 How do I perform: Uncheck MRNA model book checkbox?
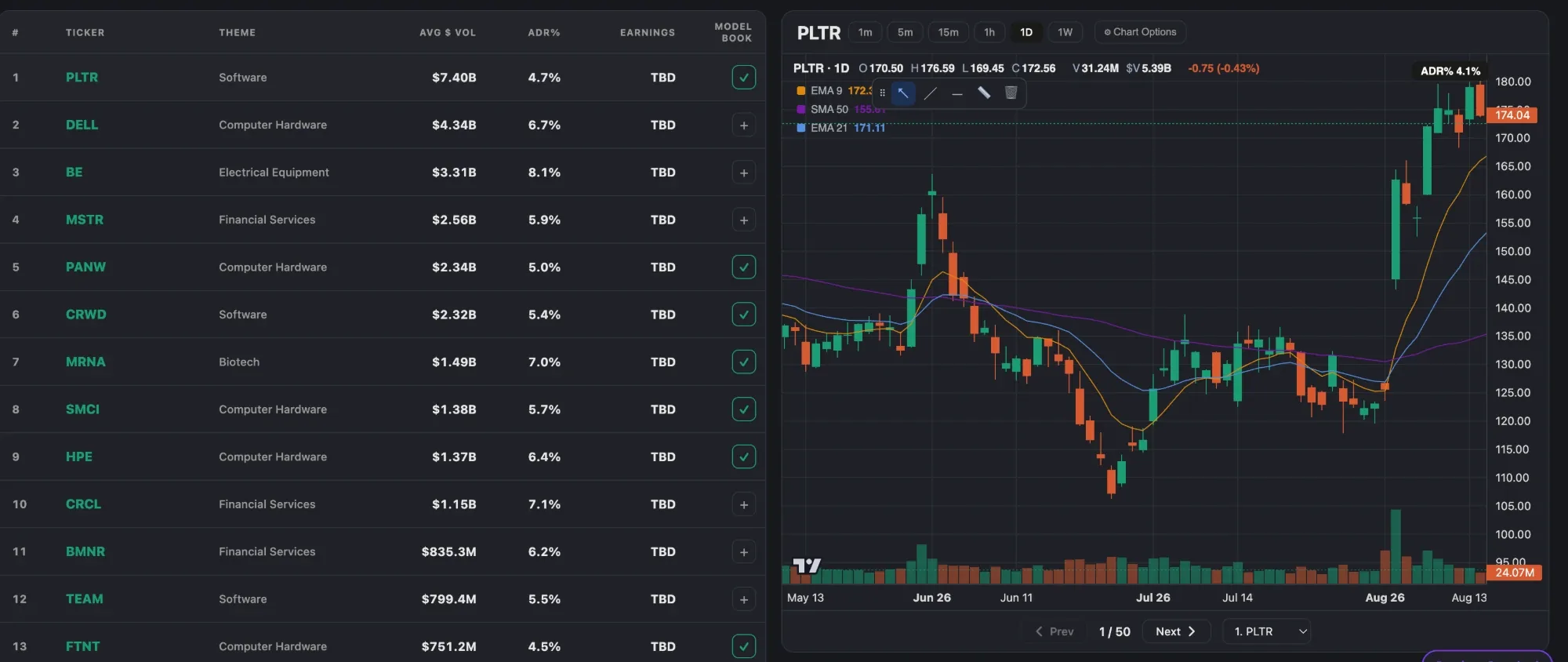(744, 362)
